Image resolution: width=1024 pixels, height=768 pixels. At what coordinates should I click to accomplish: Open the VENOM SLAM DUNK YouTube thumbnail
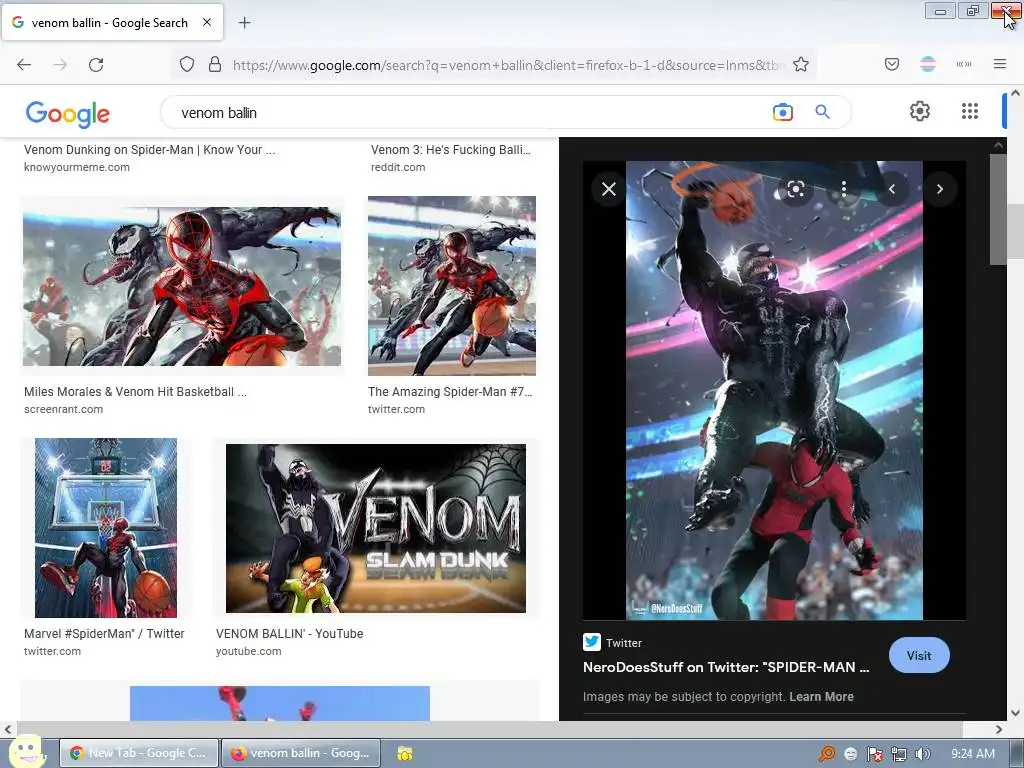point(376,528)
